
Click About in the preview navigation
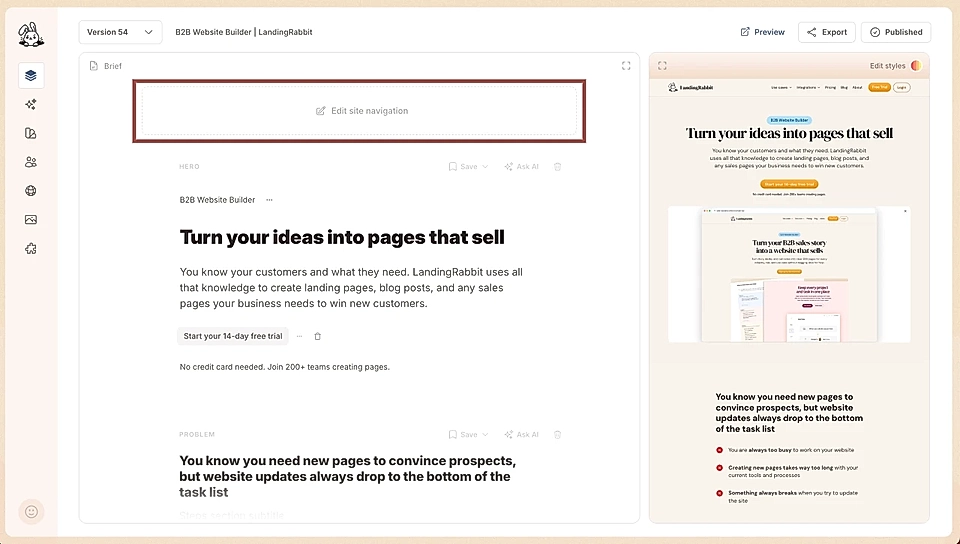[857, 88]
